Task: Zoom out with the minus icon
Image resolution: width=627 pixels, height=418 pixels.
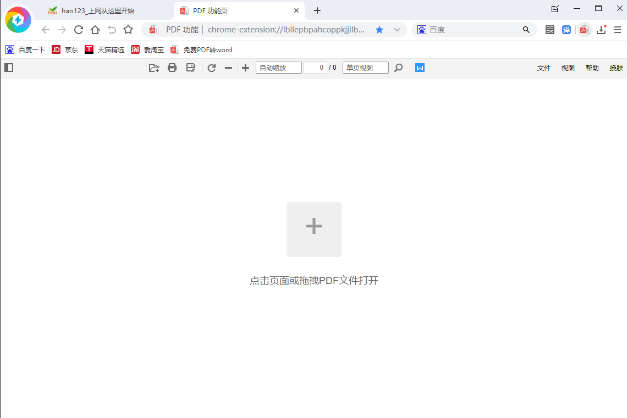Action: pyautogui.click(x=228, y=68)
